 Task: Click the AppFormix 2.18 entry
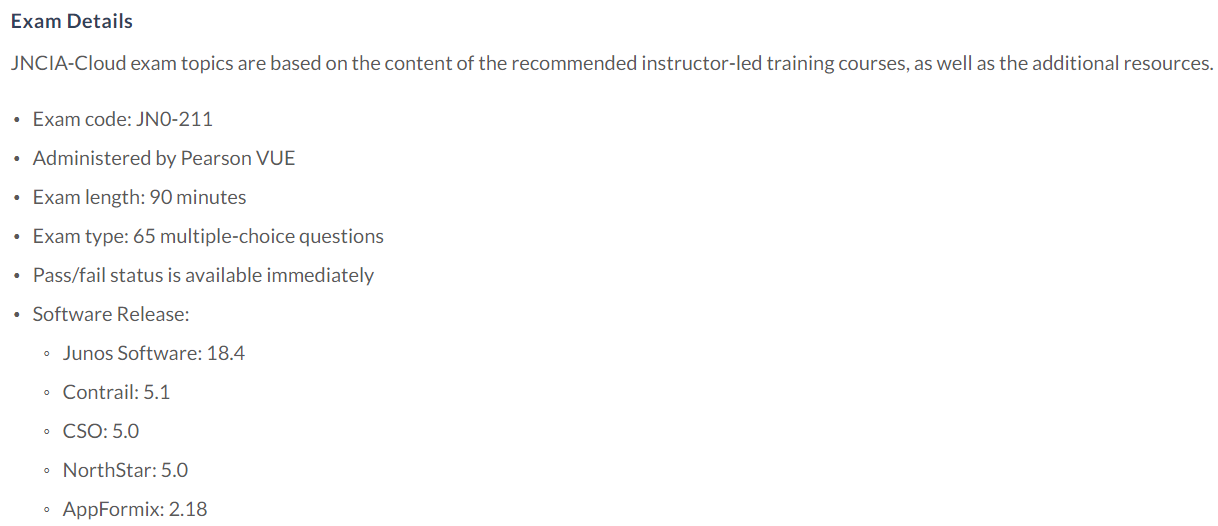pos(135,509)
